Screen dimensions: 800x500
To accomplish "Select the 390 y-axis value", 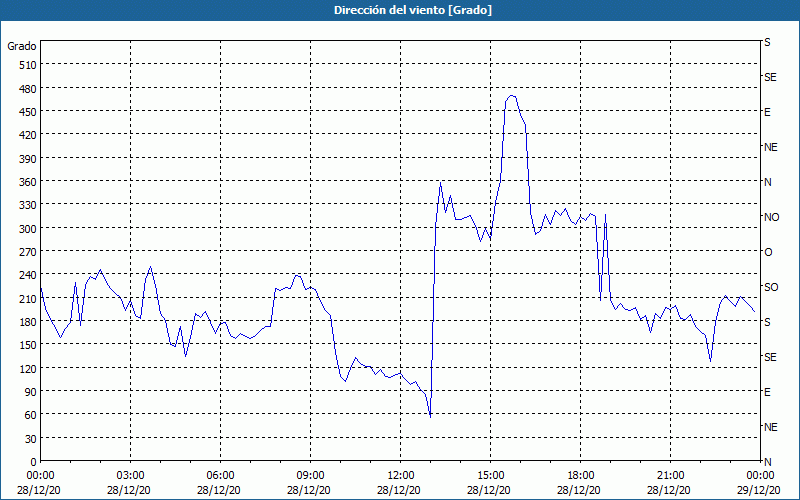I will [28, 159].
